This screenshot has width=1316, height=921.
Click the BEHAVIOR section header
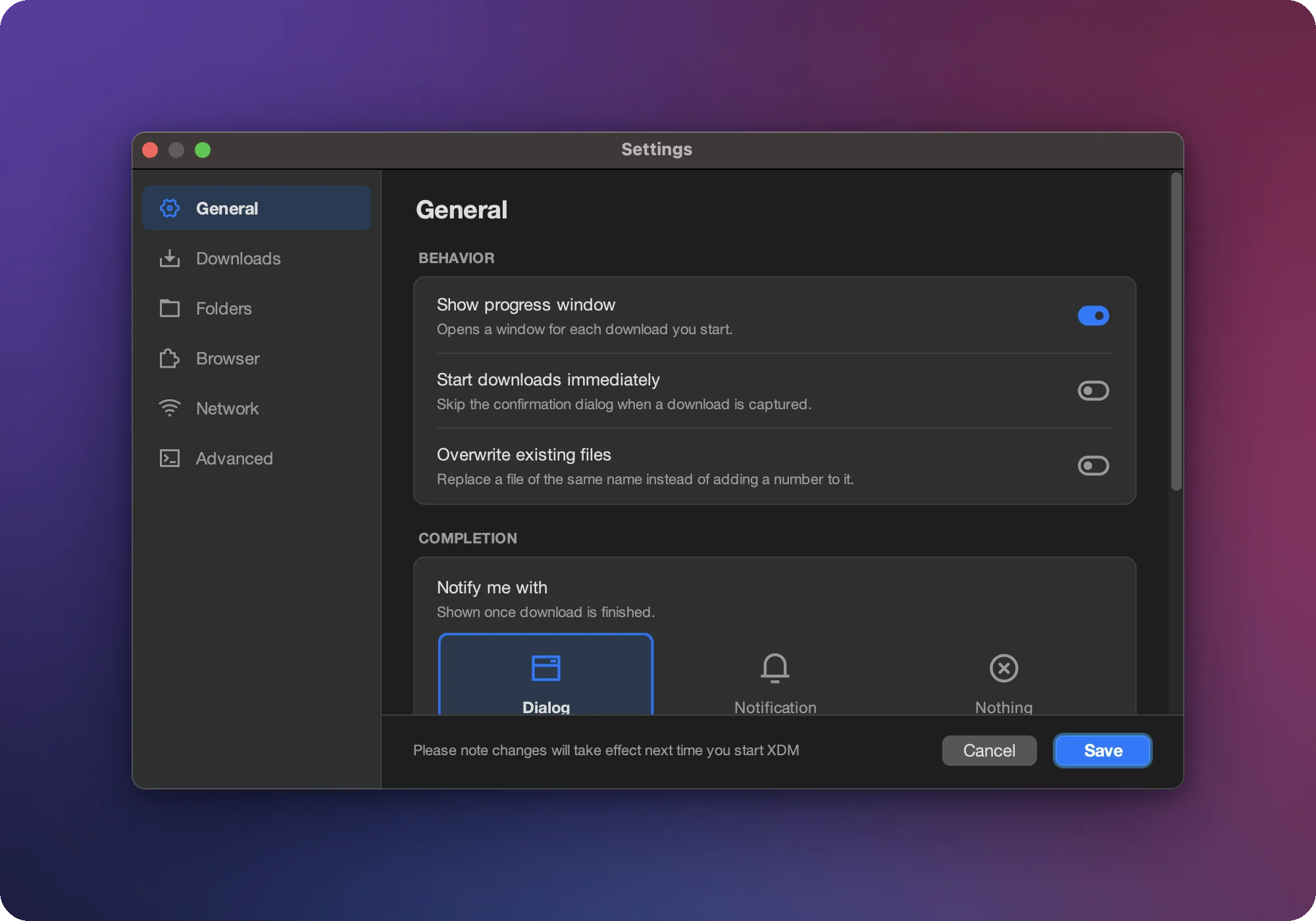pyautogui.click(x=456, y=258)
